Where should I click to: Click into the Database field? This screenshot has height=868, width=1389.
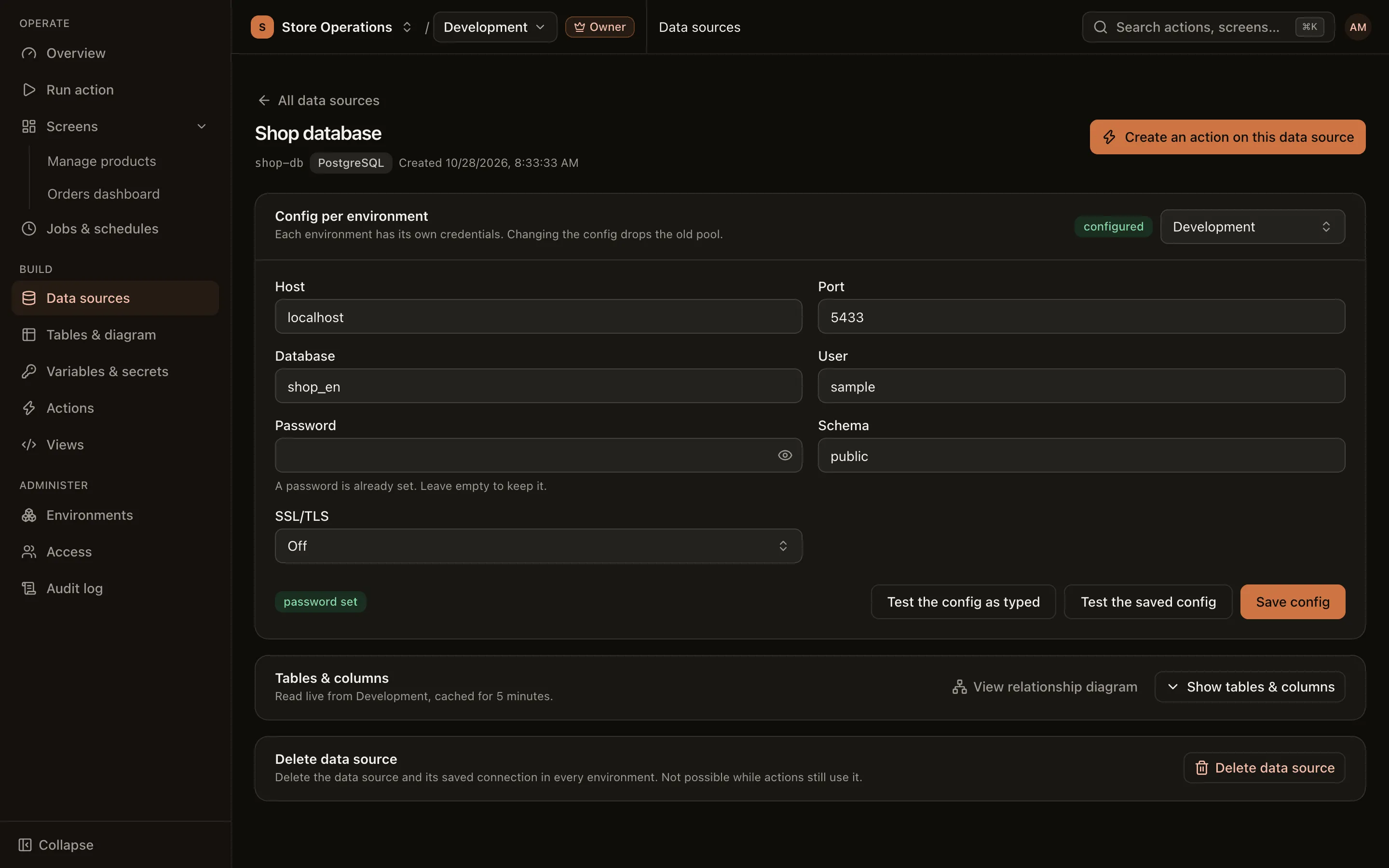tap(538, 386)
